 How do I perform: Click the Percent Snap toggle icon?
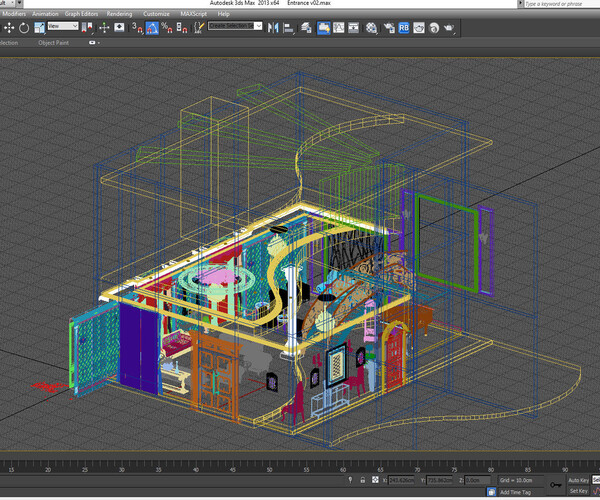(166, 28)
